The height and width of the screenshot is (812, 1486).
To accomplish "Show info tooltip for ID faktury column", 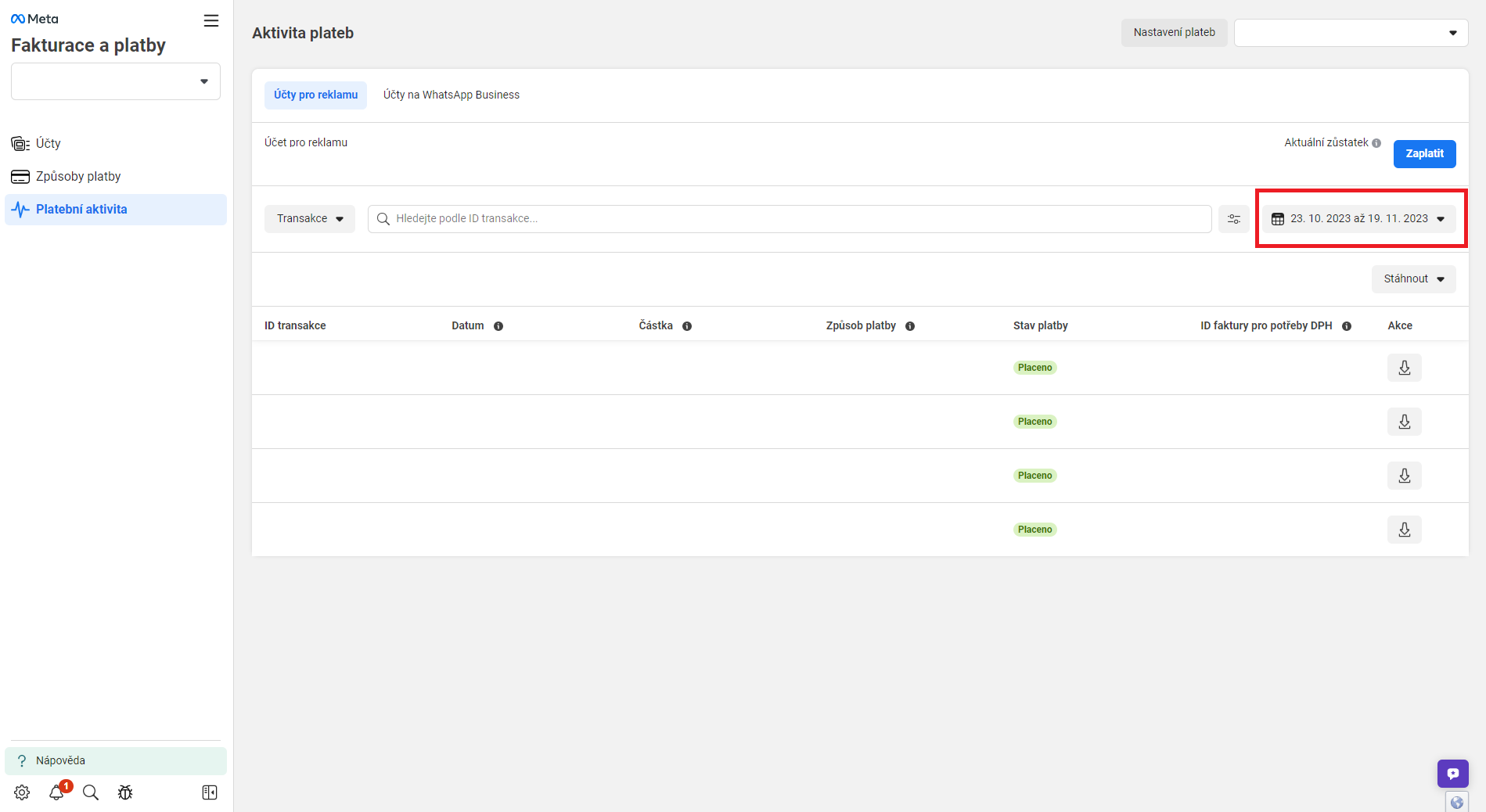I will point(1347,326).
